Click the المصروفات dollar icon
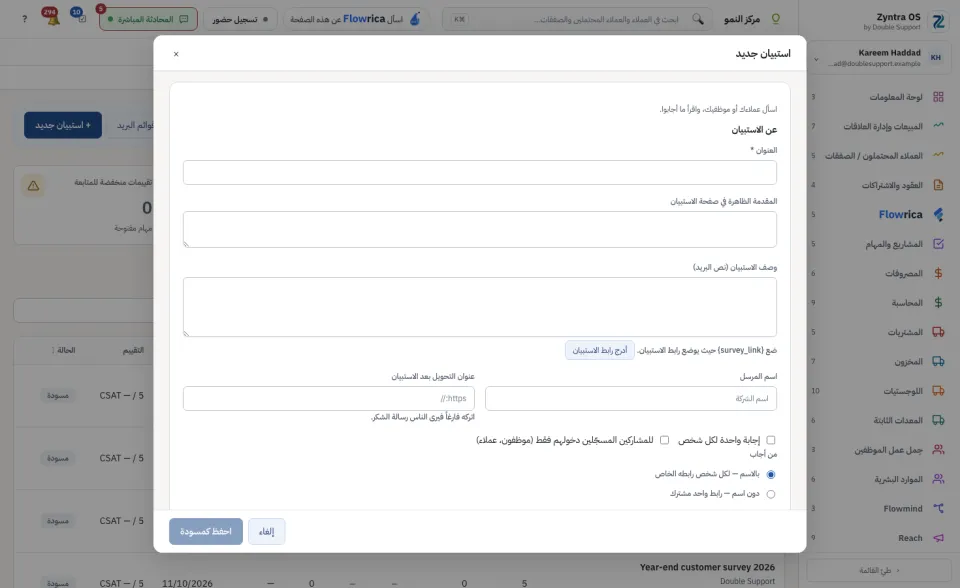The height and width of the screenshot is (588, 960). pyautogui.click(x=938, y=273)
